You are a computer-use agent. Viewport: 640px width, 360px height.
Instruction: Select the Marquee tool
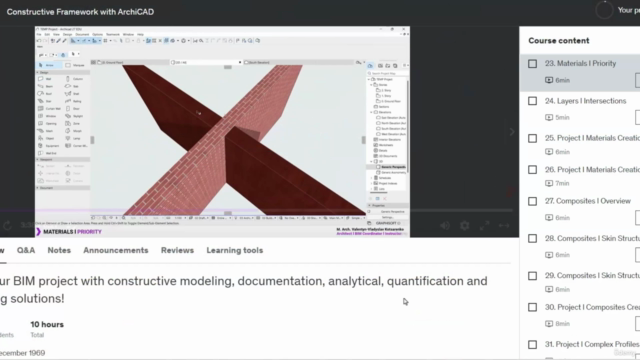click(x=75, y=65)
